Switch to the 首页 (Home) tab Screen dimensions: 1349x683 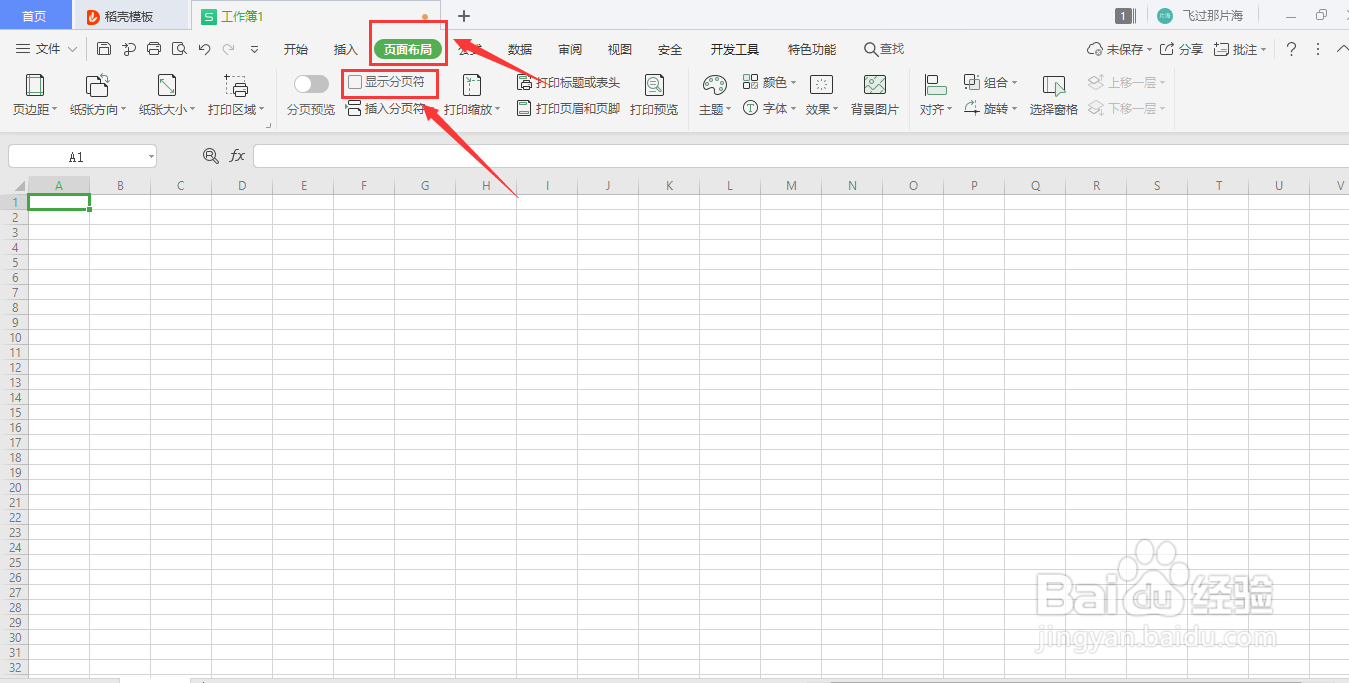(x=35, y=15)
